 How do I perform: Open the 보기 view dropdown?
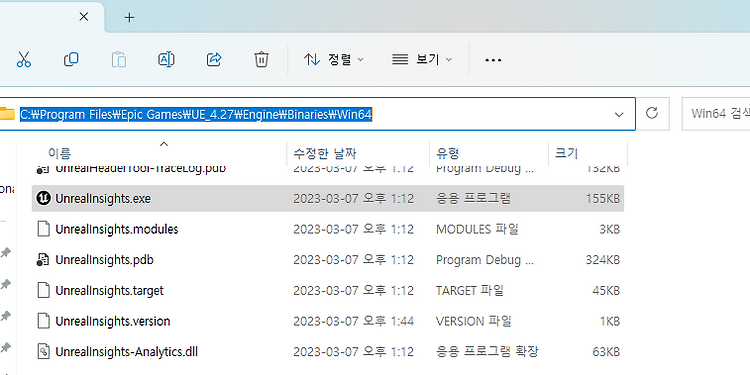421,60
